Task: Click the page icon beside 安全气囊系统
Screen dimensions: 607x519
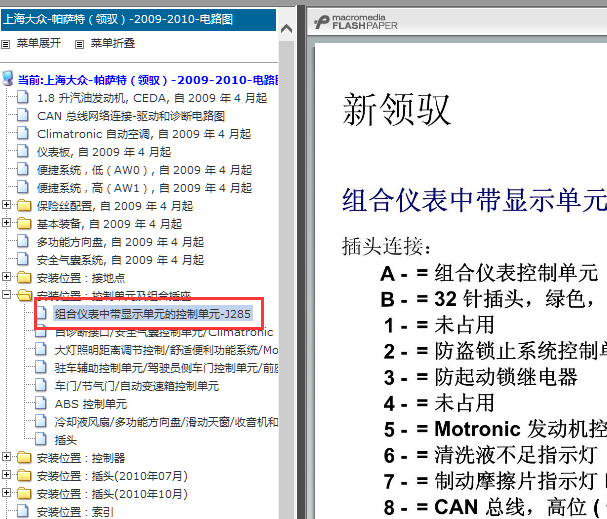Action: [x=23, y=259]
